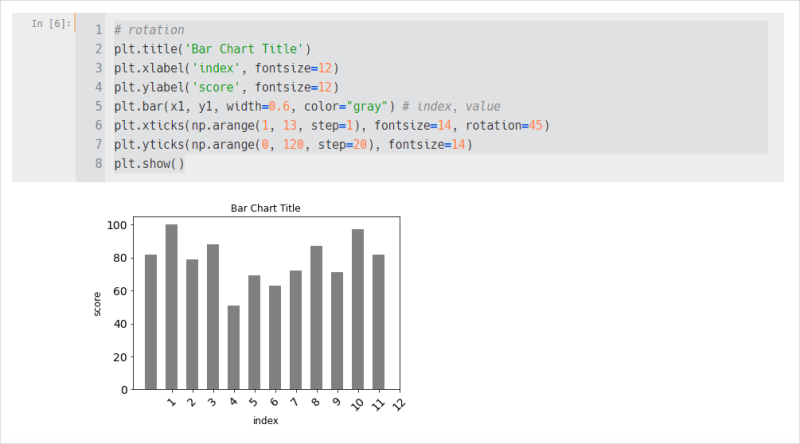Image resolution: width=800 pixels, height=444 pixels.
Task: Click line number 8 in the gutter
Action: coord(98,164)
